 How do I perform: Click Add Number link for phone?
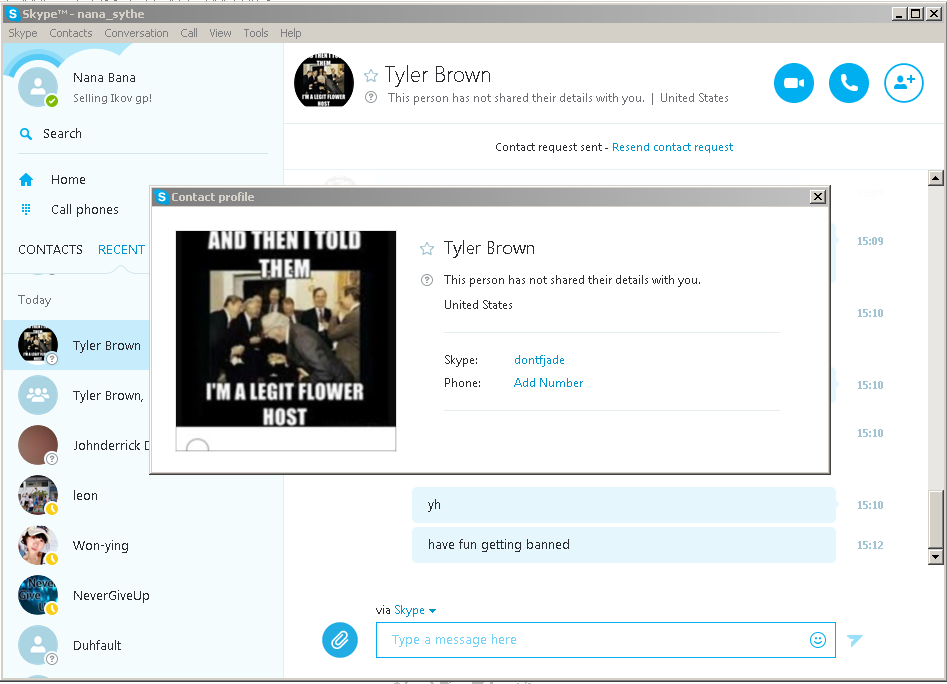pyautogui.click(x=548, y=383)
